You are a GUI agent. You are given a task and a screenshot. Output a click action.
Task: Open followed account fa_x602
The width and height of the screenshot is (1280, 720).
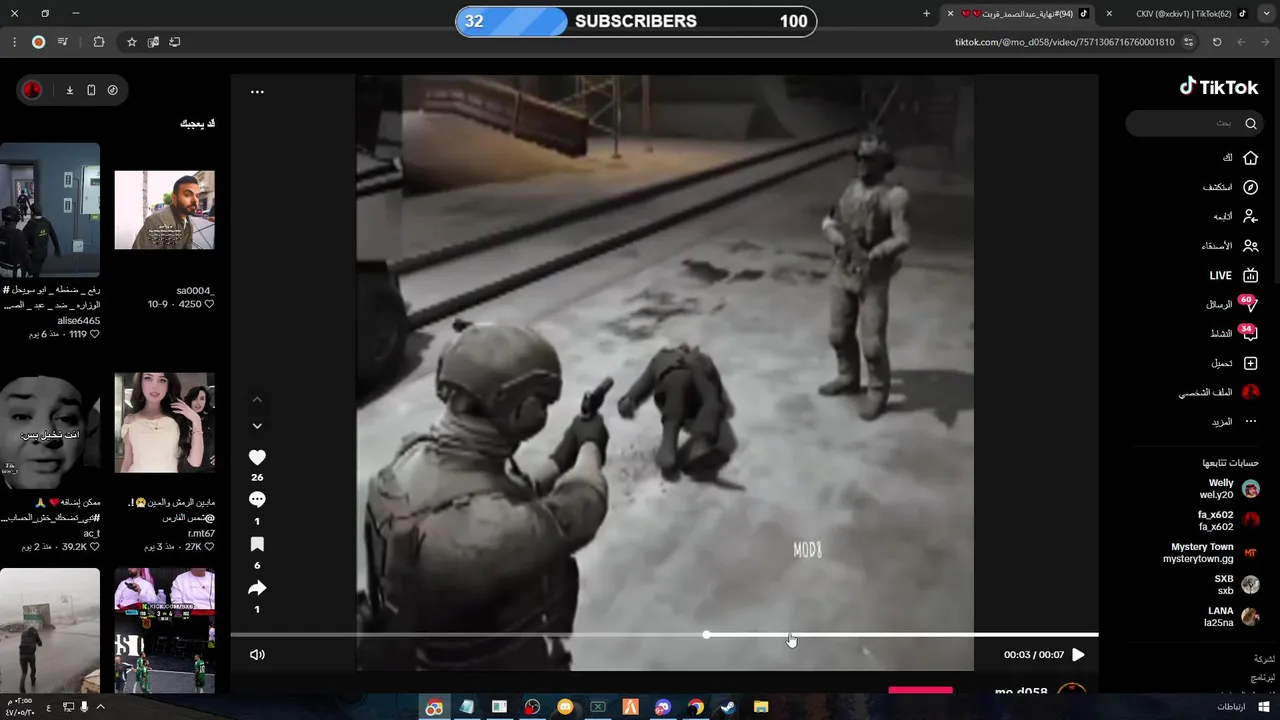click(x=1229, y=521)
